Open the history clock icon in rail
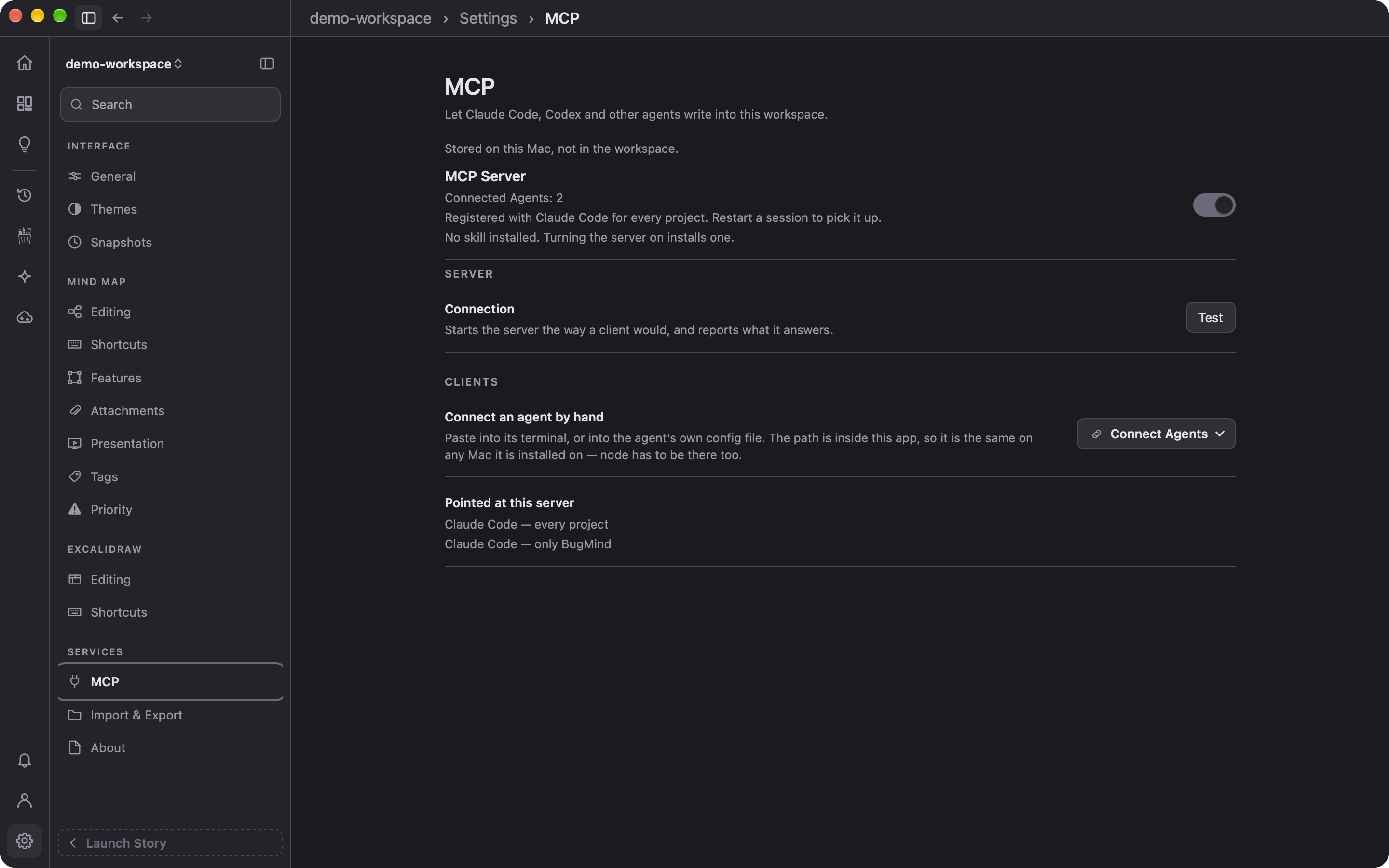Viewport: 1389px width, 868px height. tap(24, 195)
